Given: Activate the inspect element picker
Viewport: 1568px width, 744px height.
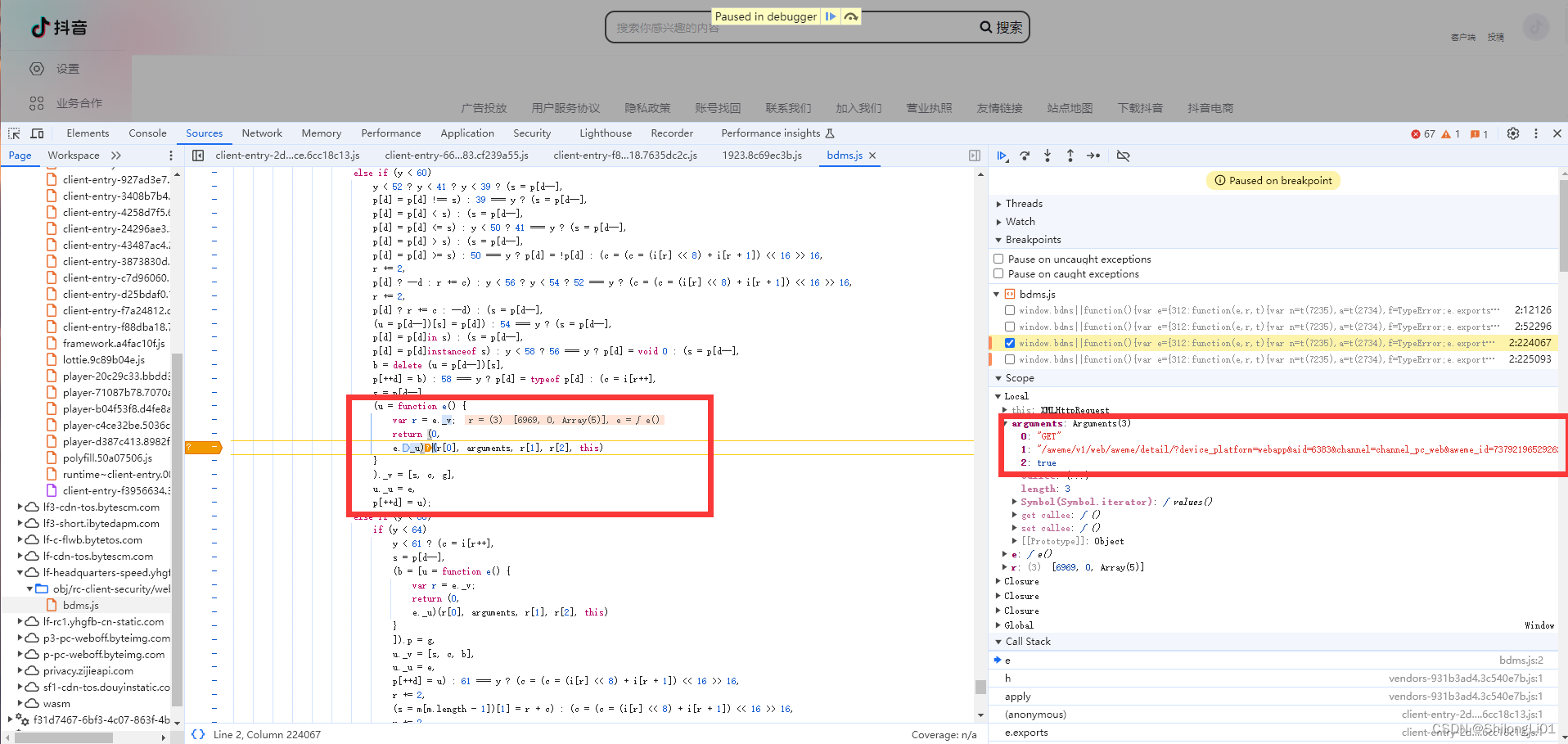Looking at the screenshot, I should click(14, 133).
